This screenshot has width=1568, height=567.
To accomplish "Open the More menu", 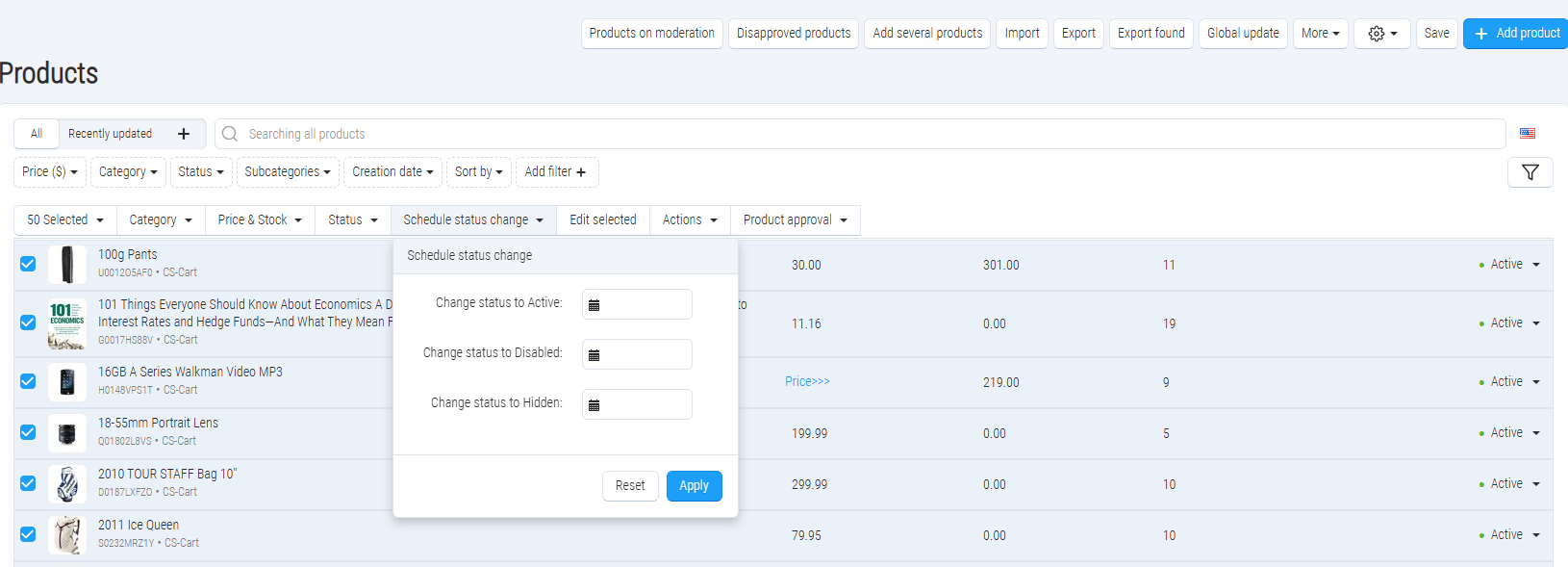I will pos(1320,34).
